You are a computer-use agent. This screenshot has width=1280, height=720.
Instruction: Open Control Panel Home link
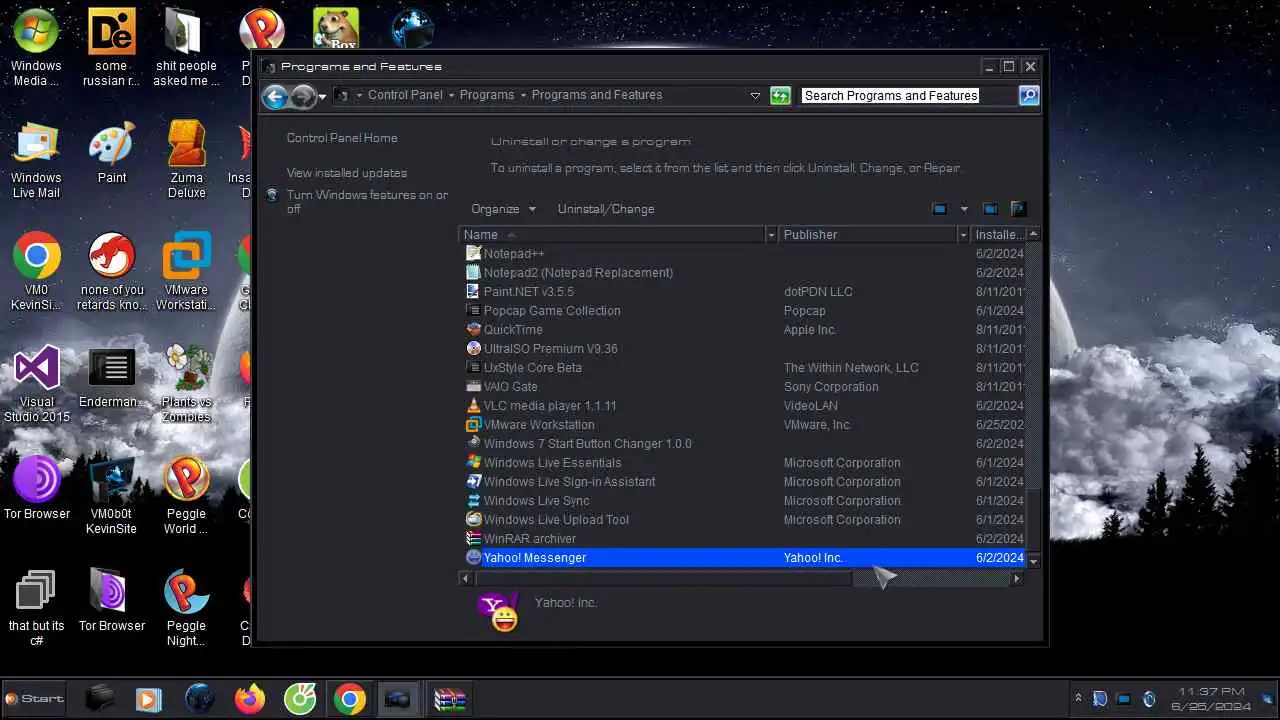click(x=342, y=138)
